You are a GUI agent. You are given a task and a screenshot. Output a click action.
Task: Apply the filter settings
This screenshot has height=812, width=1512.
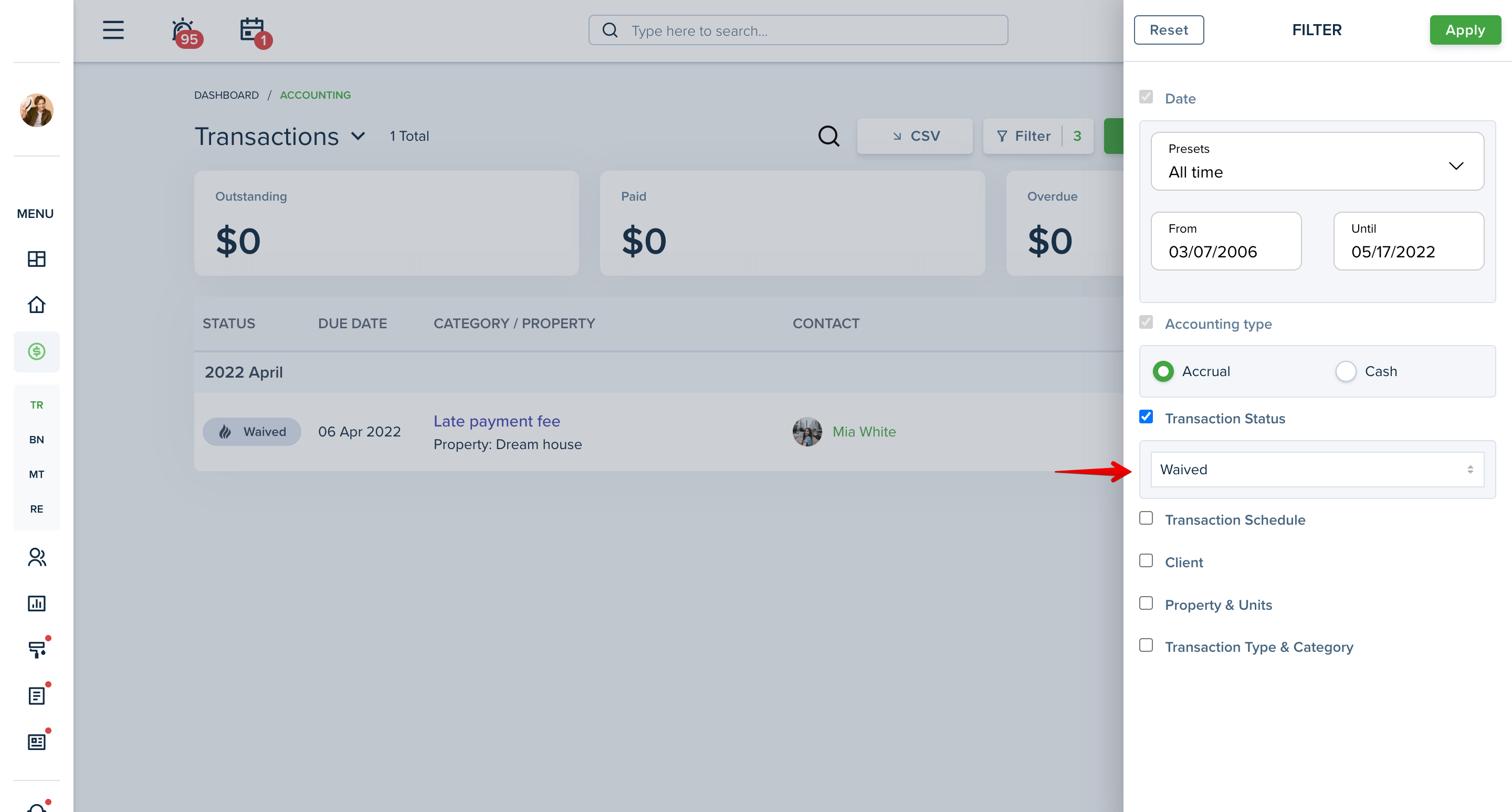click(1465, 30)
